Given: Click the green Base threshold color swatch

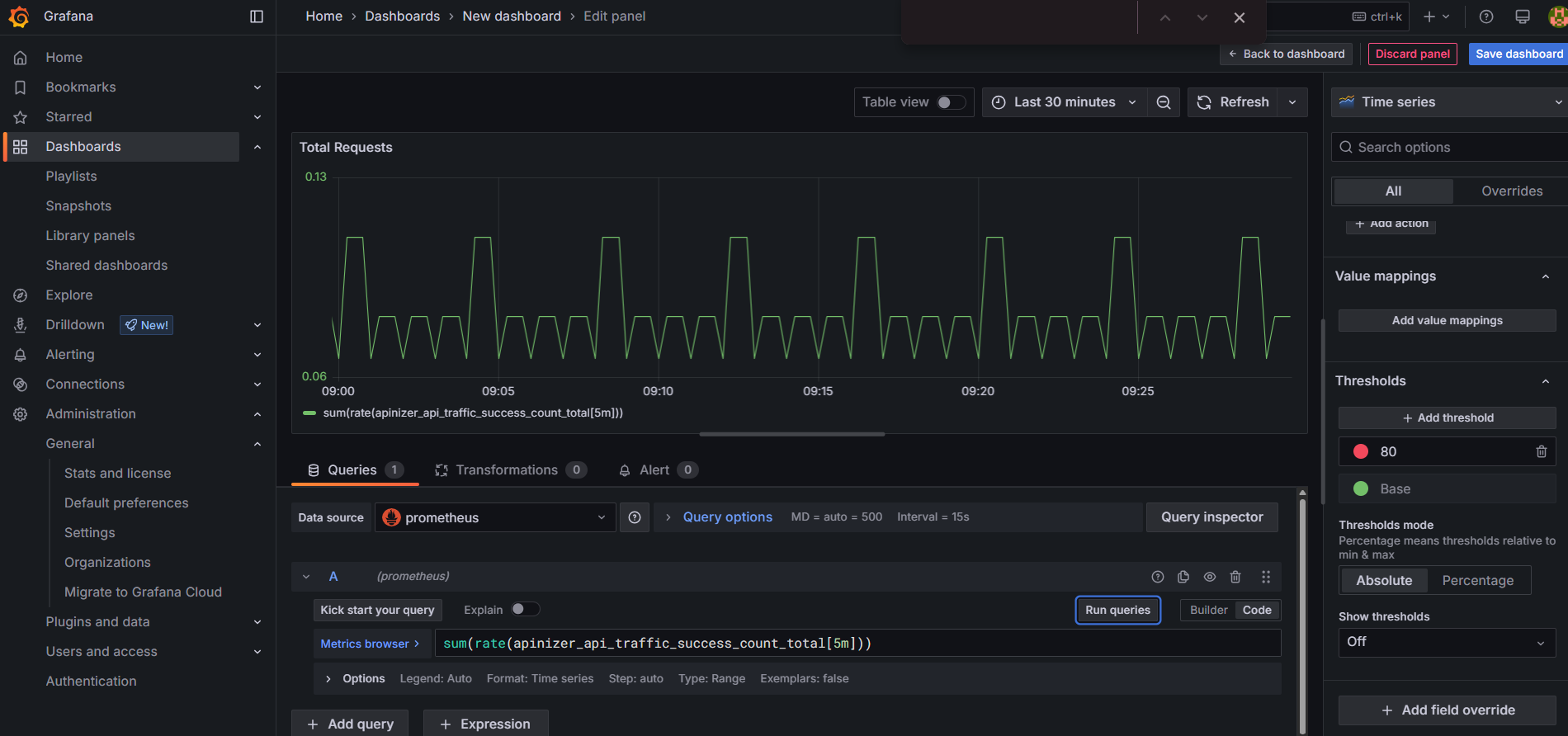Looking at the screenshot, I should pyautogui.click(x=1361, y=488).
